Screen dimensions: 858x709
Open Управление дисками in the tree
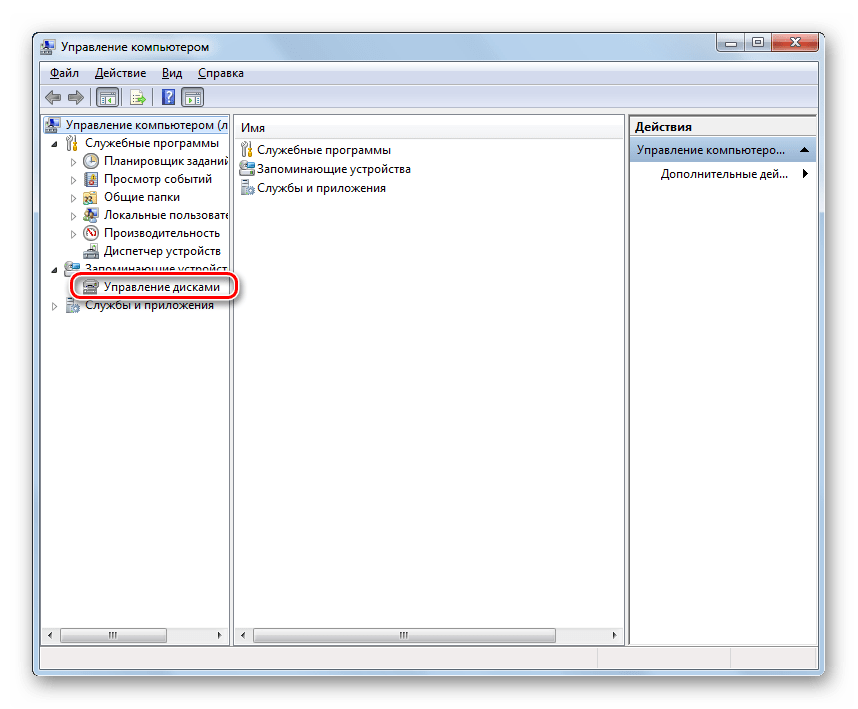click(161, 287)
